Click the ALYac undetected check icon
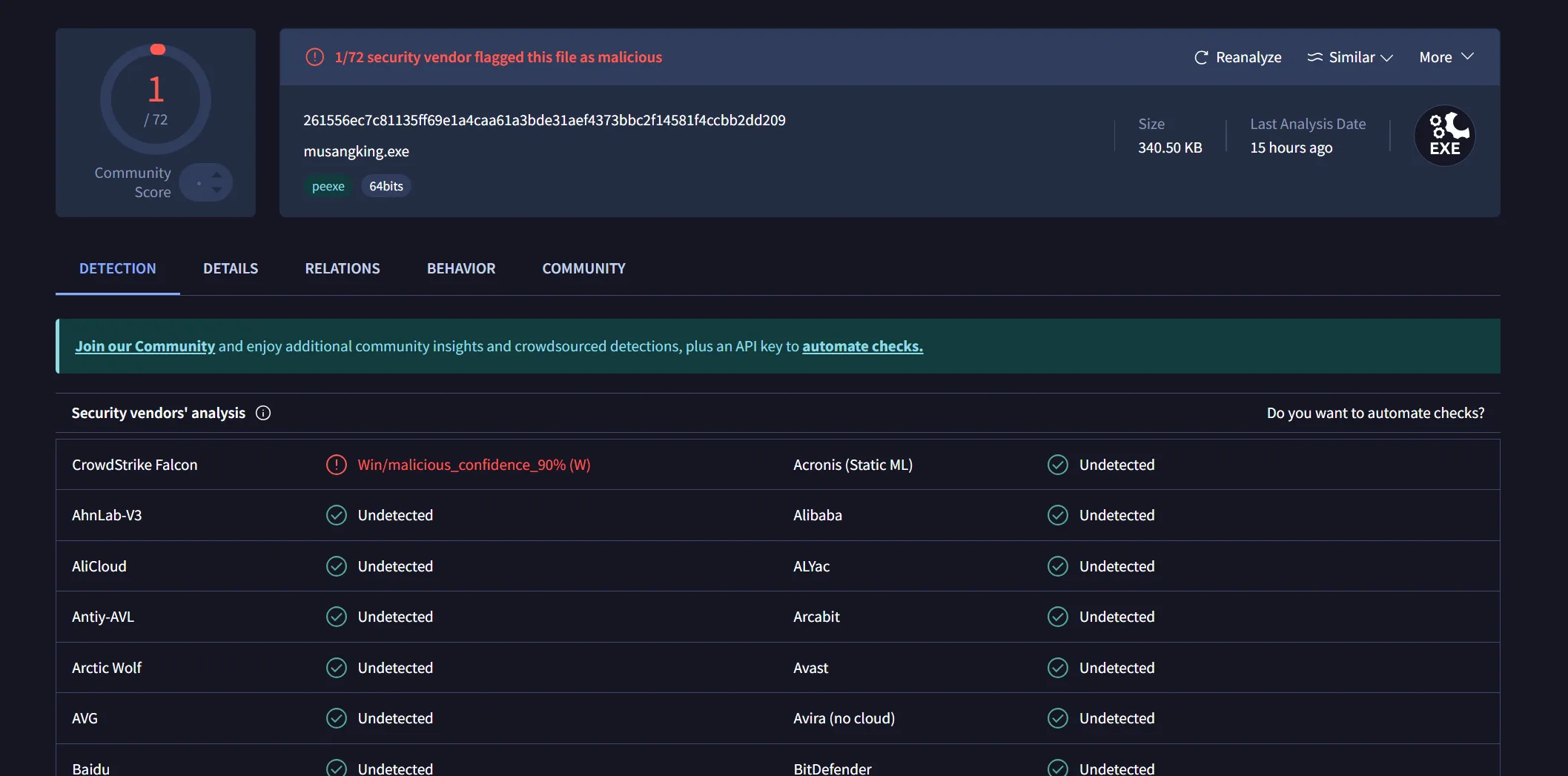The width and height of the screenshot is (1568, 776). click(x=1058, y=566)
